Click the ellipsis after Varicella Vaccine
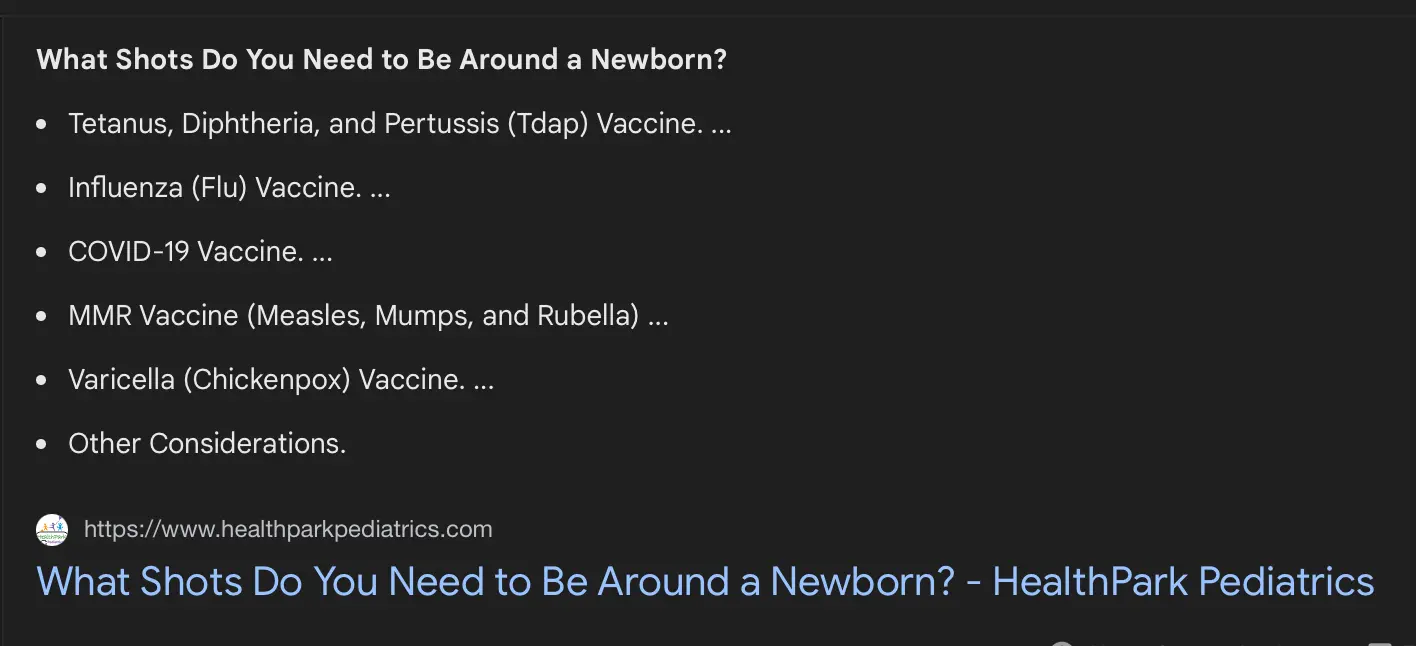Image resolution: width=1416 pixels, height=646 pixels. click(484, 381)
